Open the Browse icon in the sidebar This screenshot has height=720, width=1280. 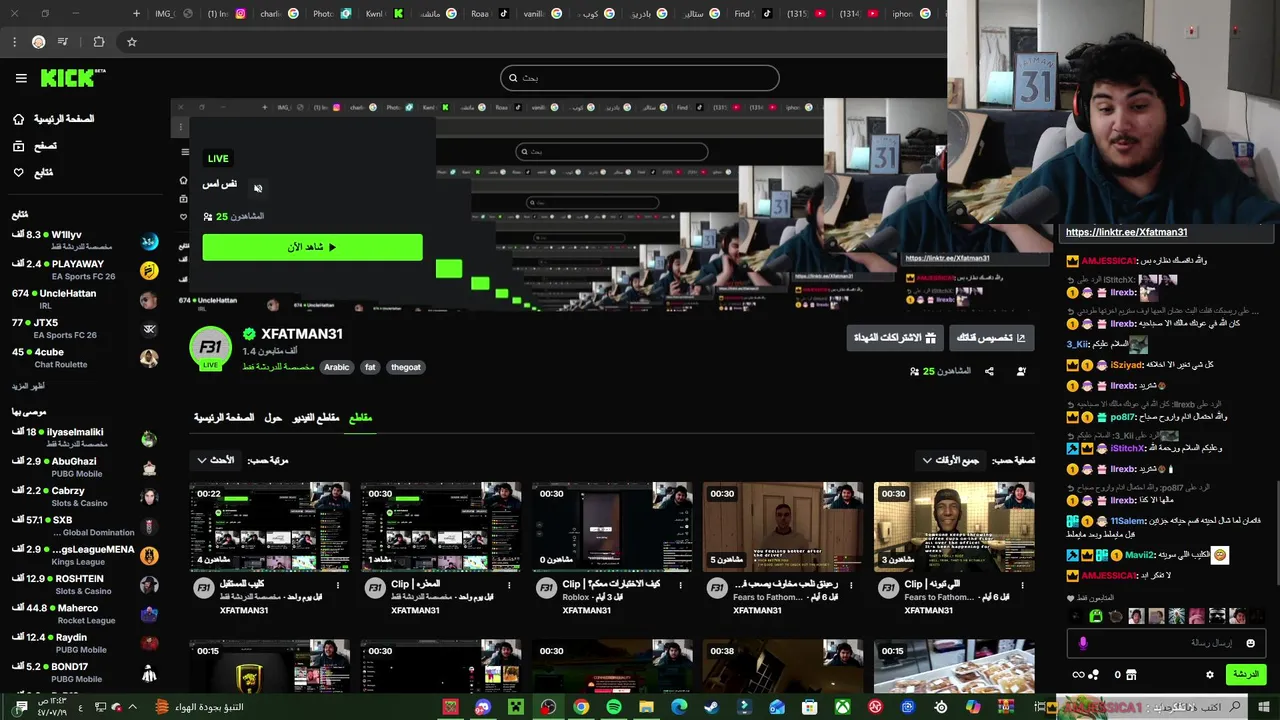pos(18,146)
